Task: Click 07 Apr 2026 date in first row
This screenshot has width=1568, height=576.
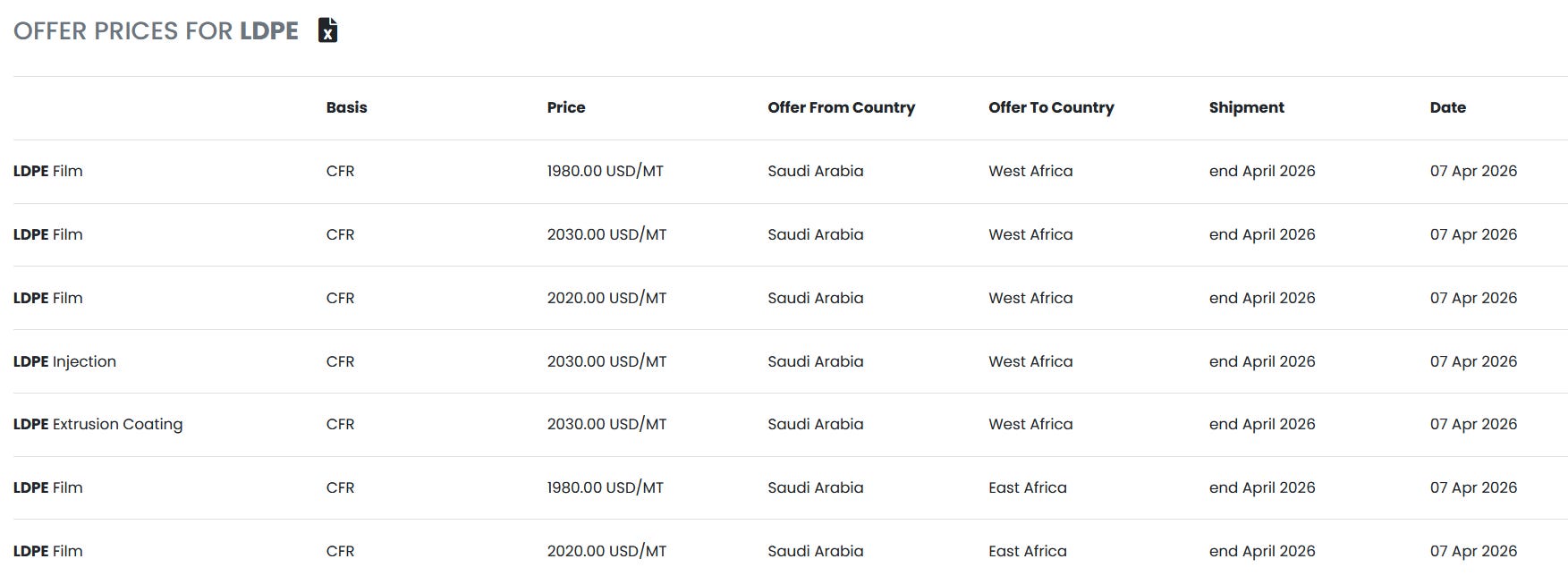Action: pyautogui.click(x=1473, y=171)
